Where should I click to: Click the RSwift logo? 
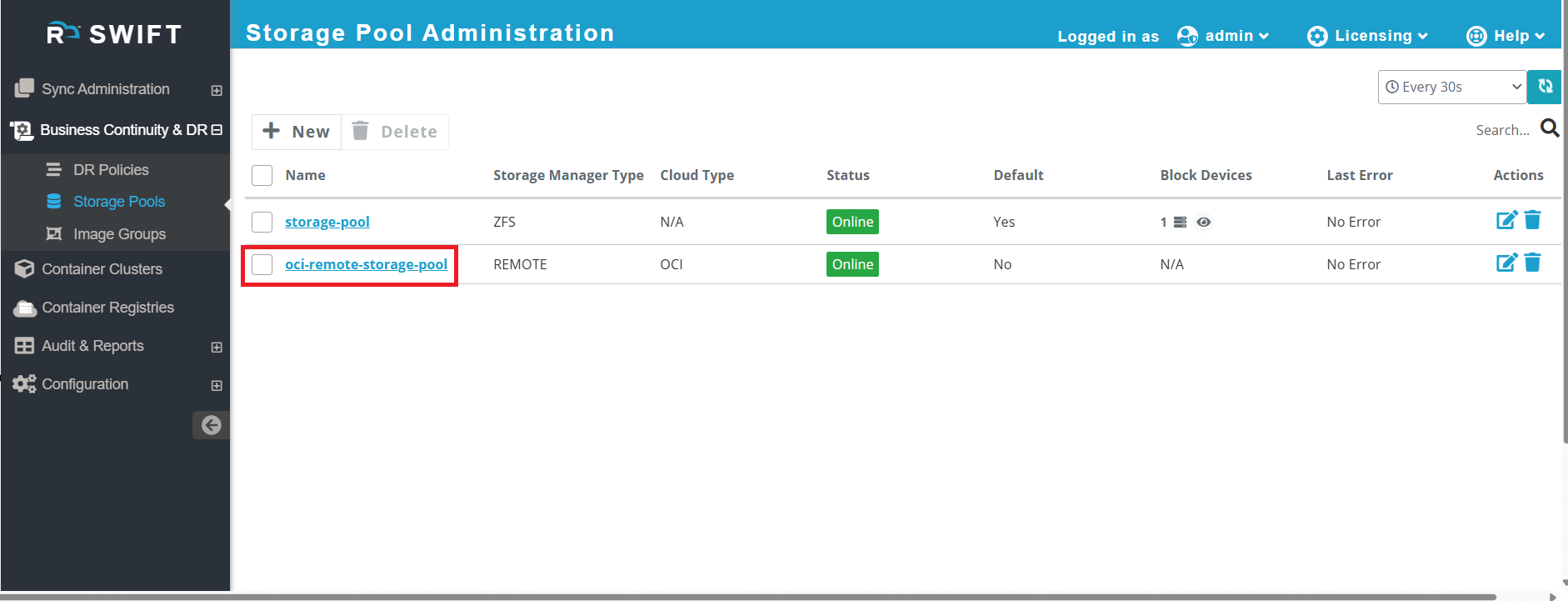[114, 34]
